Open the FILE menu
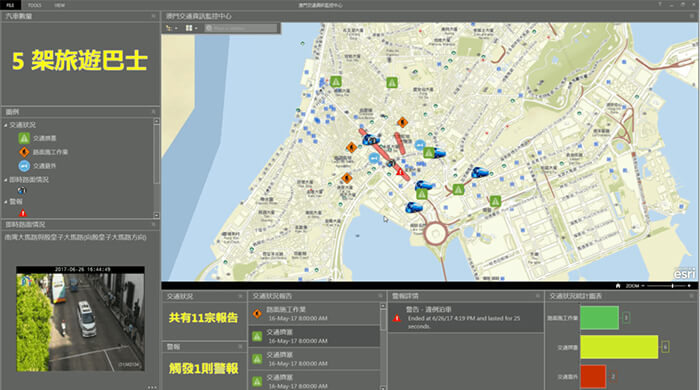 click(x=10, y=5)
